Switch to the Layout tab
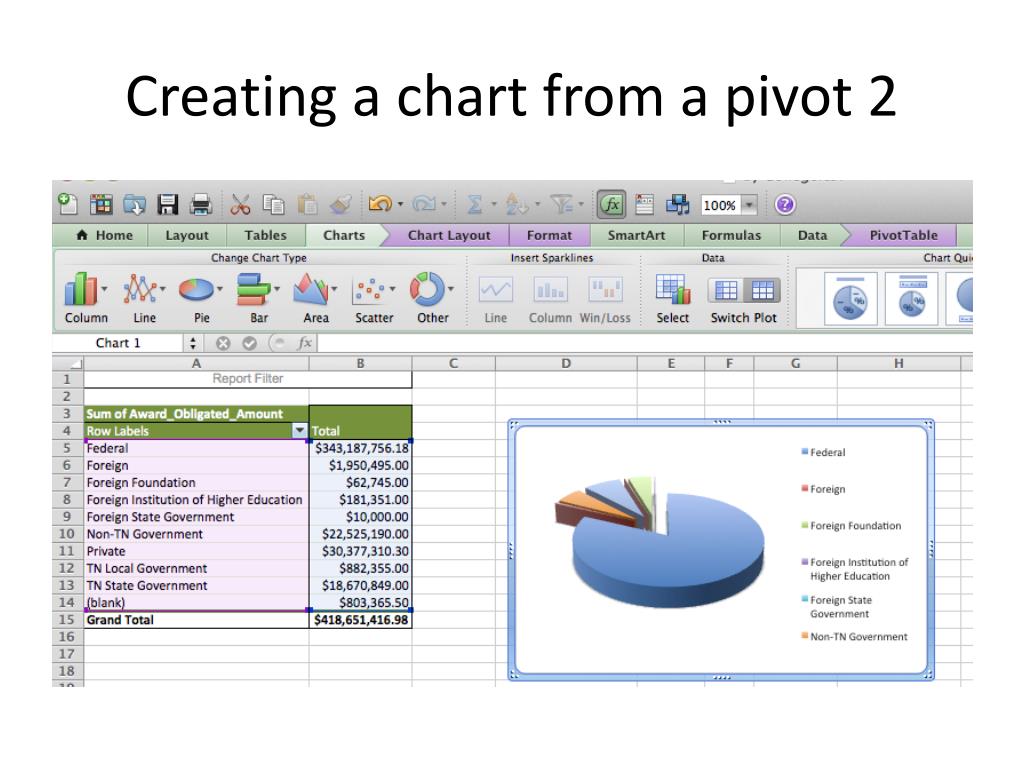The height and width of the screenshot is (768, 1024). click(x=187, y=235)
